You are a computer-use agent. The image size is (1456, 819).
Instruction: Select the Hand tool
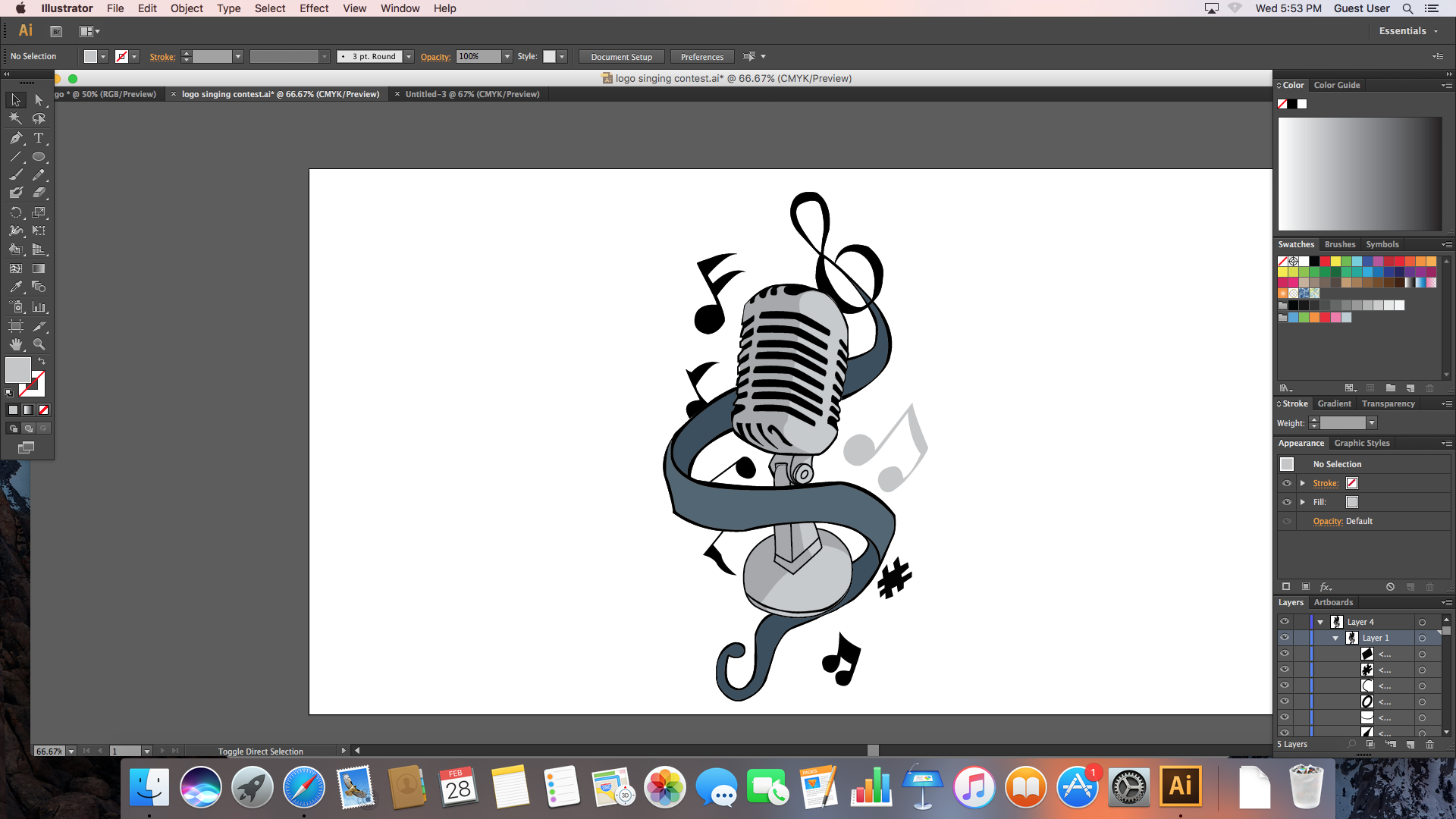tap(16, 344)
